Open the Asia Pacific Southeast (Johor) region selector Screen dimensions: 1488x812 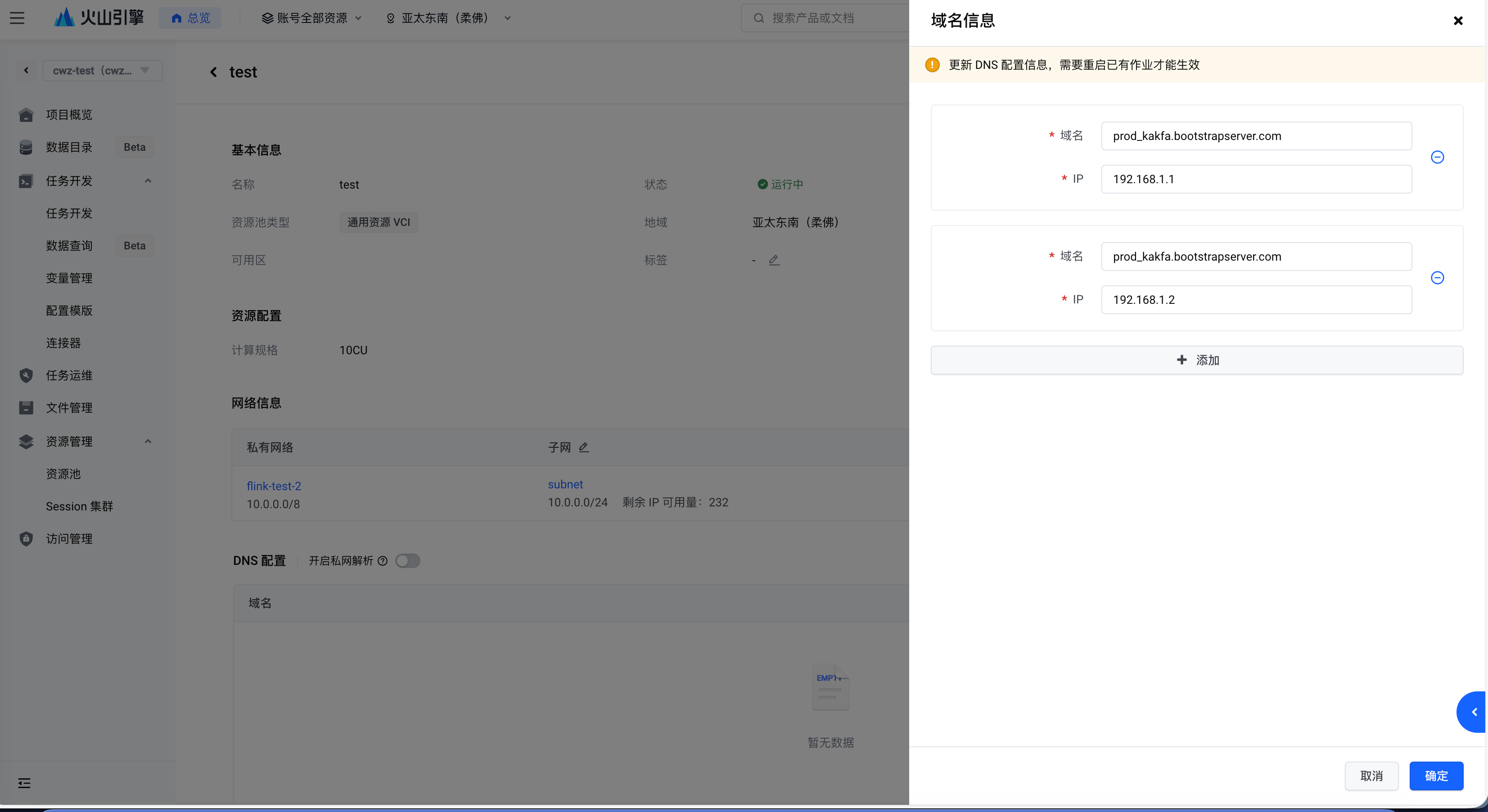448,18
